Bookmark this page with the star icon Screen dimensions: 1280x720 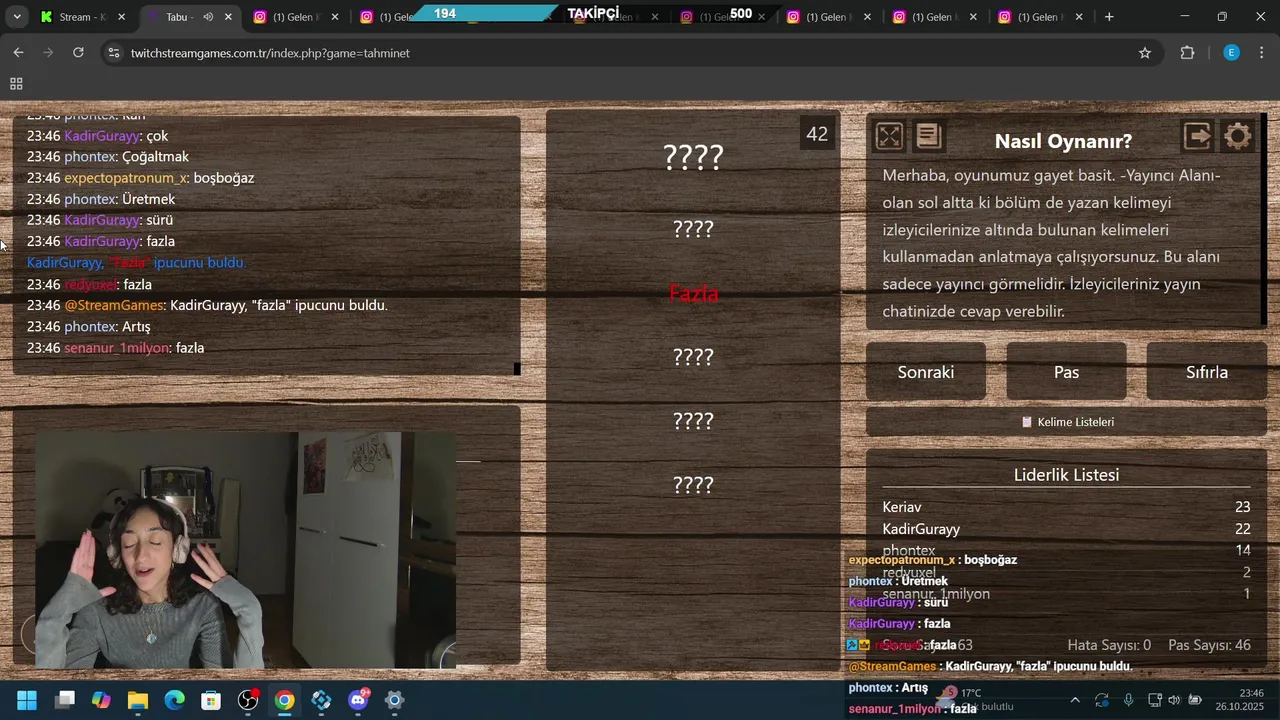[1145, 53]
